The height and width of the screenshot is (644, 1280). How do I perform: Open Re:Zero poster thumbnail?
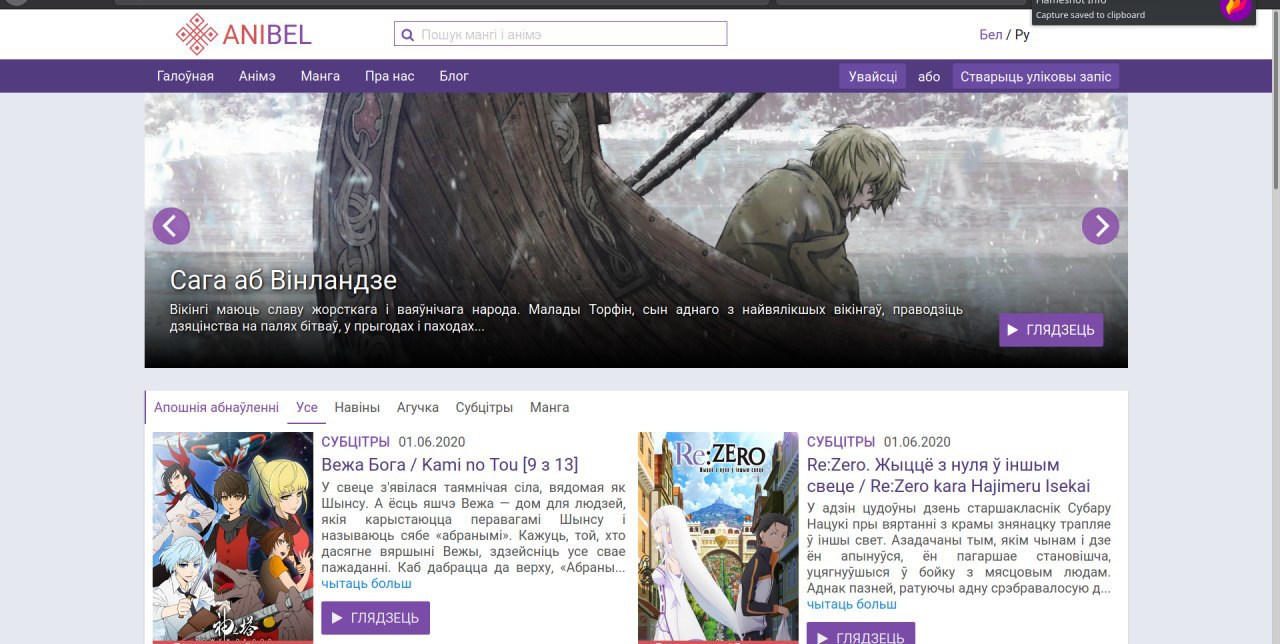[718, 538]
